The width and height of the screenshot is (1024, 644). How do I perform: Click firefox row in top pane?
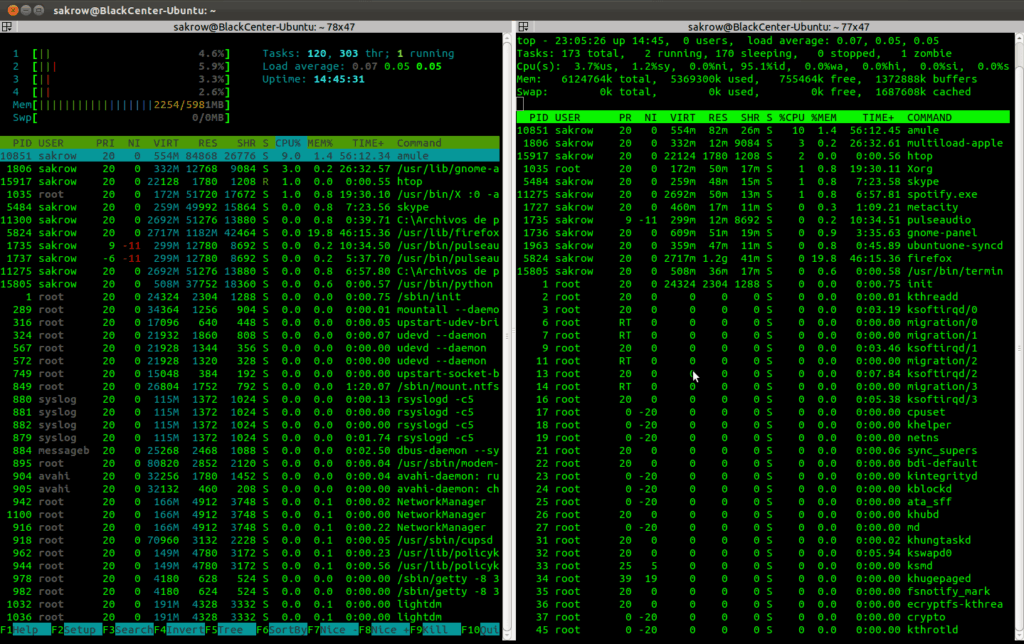tap(763, 259)
